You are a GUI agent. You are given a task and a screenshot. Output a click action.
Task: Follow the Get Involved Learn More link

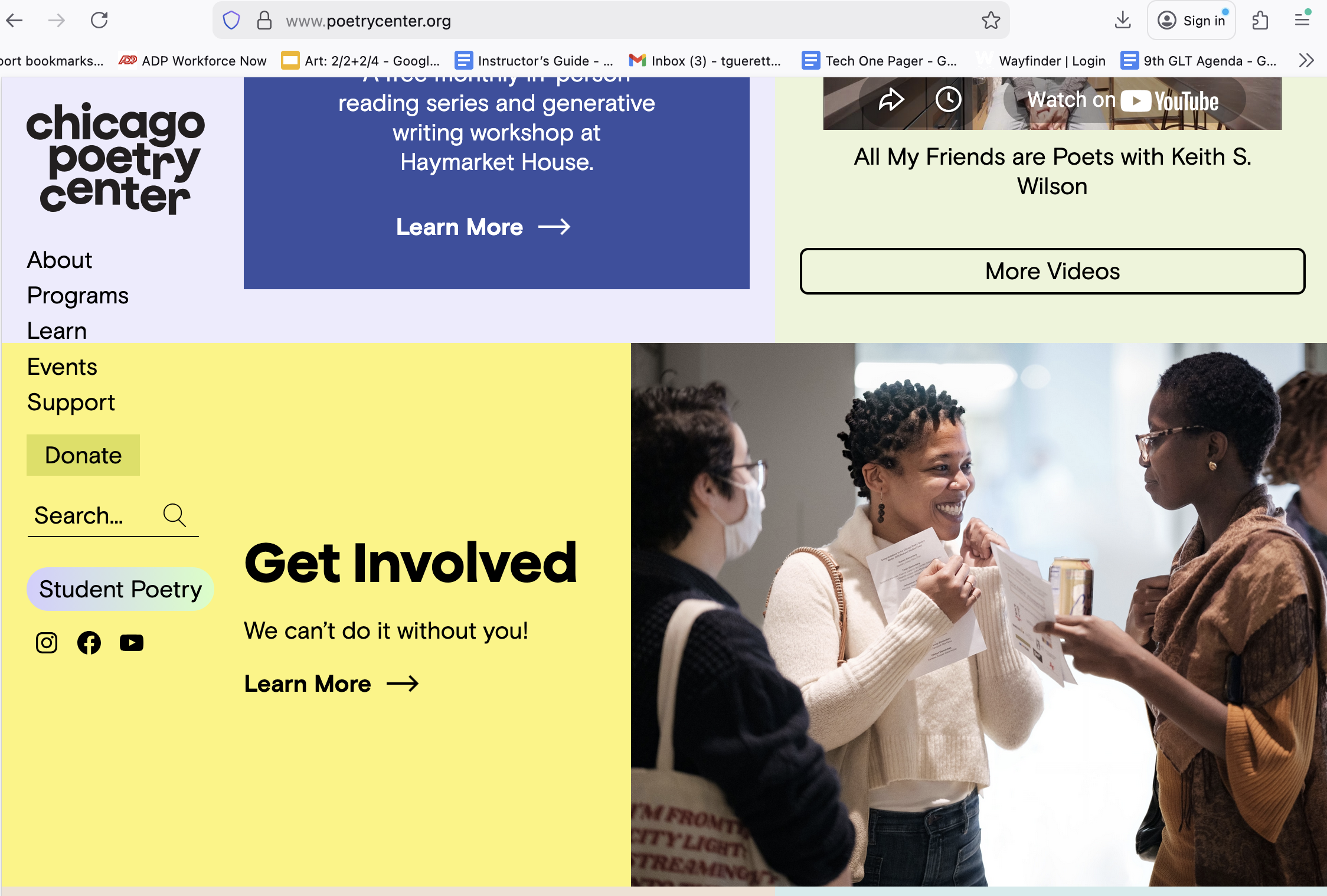point(331,684)
